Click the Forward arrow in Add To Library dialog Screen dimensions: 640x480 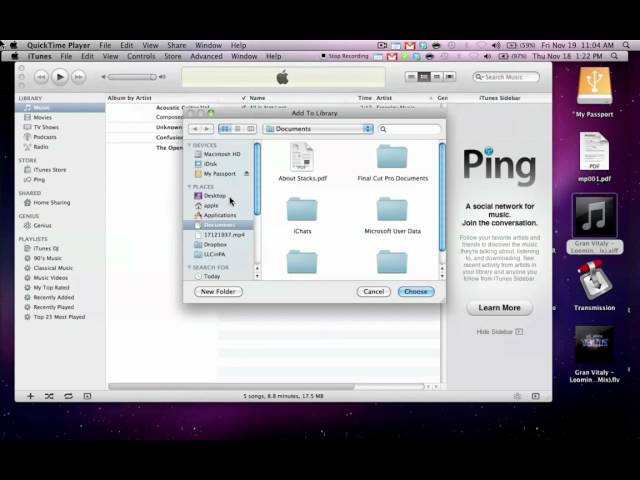click(207, 129)
